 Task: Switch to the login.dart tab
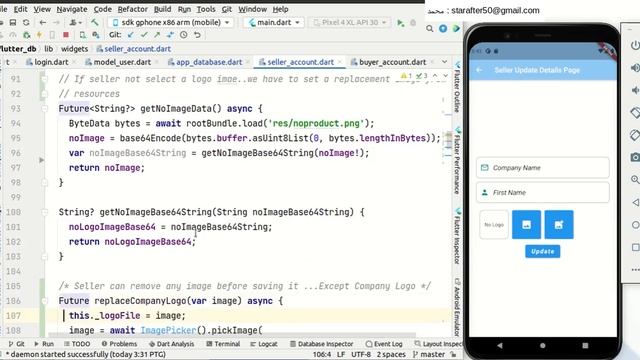pyautogui.click(x=51, y=62)
